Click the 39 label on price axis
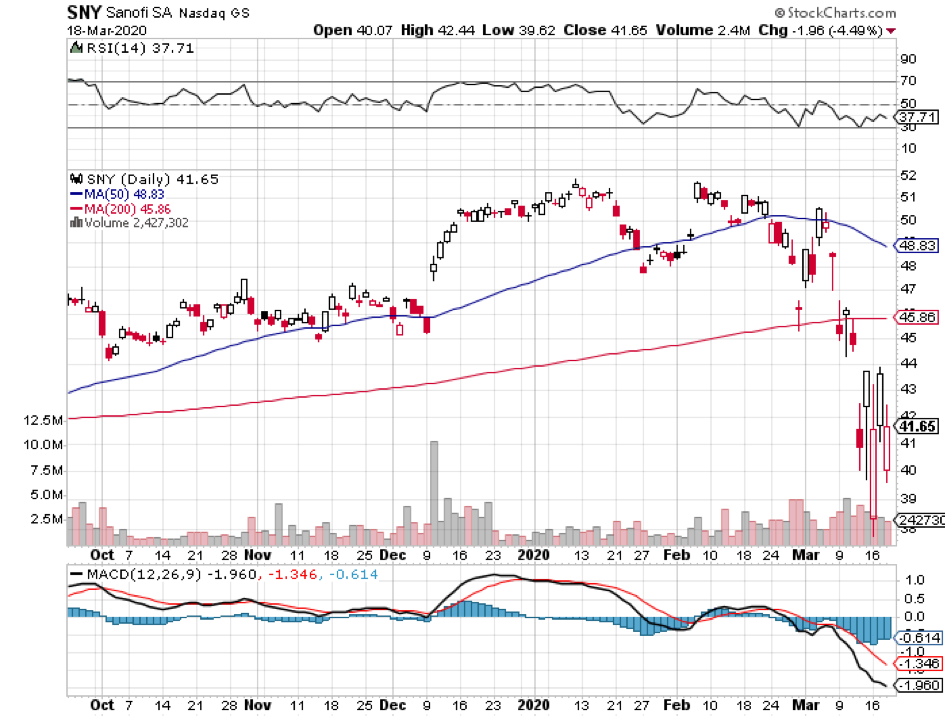 [x=908, y=498]
